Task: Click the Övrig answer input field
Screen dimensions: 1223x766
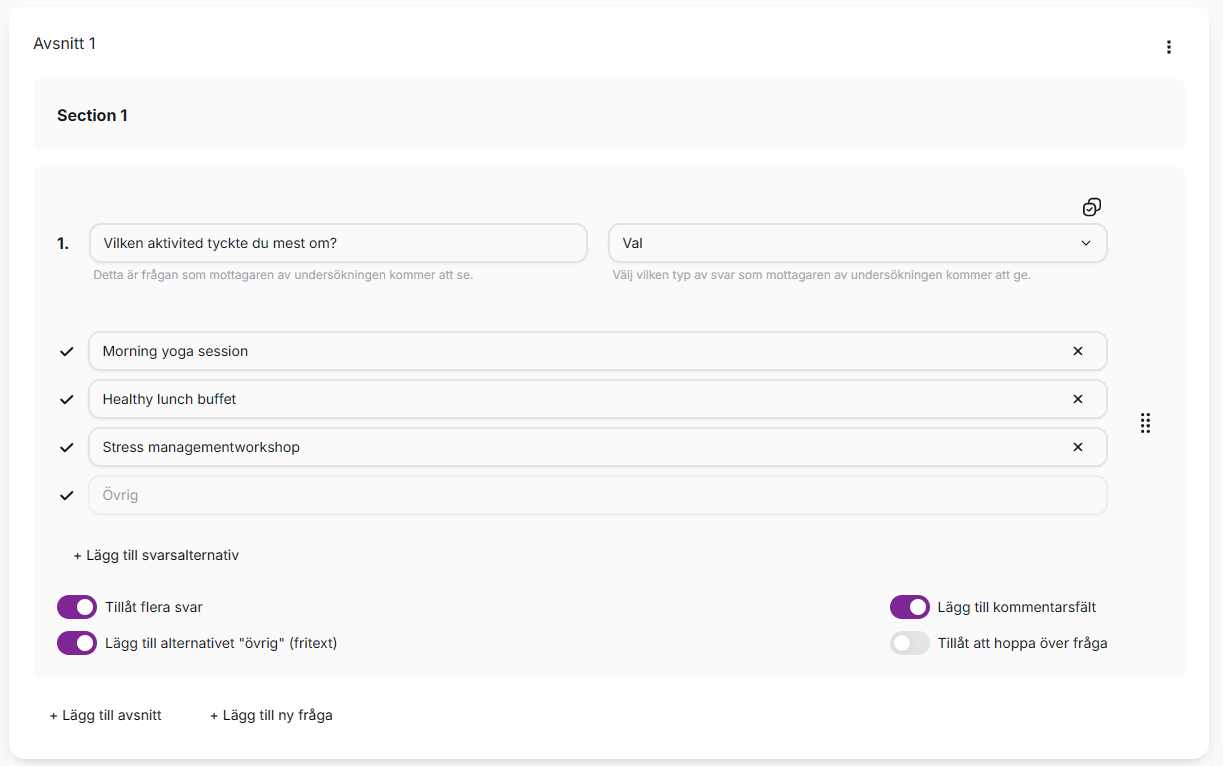Action: pyautogui.click(x=597, y=495)
